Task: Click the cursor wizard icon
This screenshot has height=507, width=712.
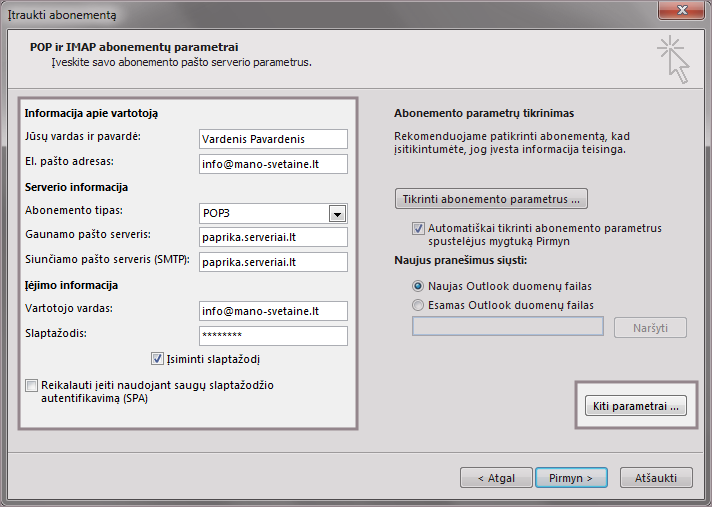Action: click(x=673, y=59)
